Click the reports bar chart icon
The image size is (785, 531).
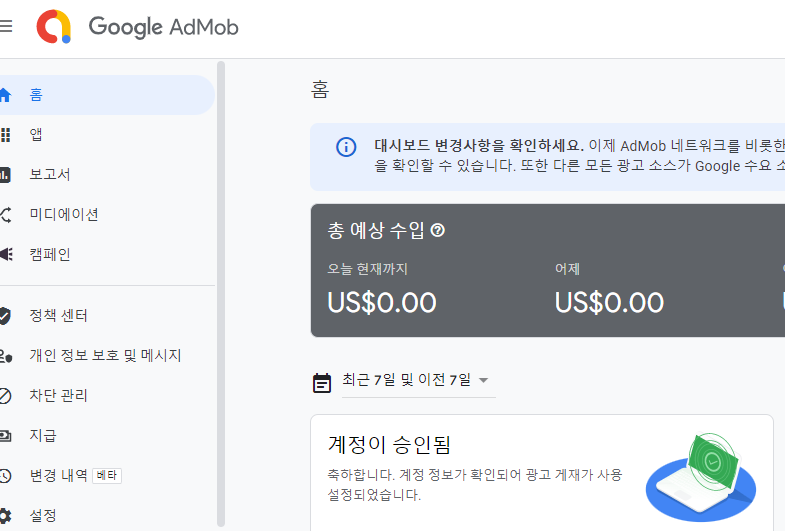(x=6, y=175)
